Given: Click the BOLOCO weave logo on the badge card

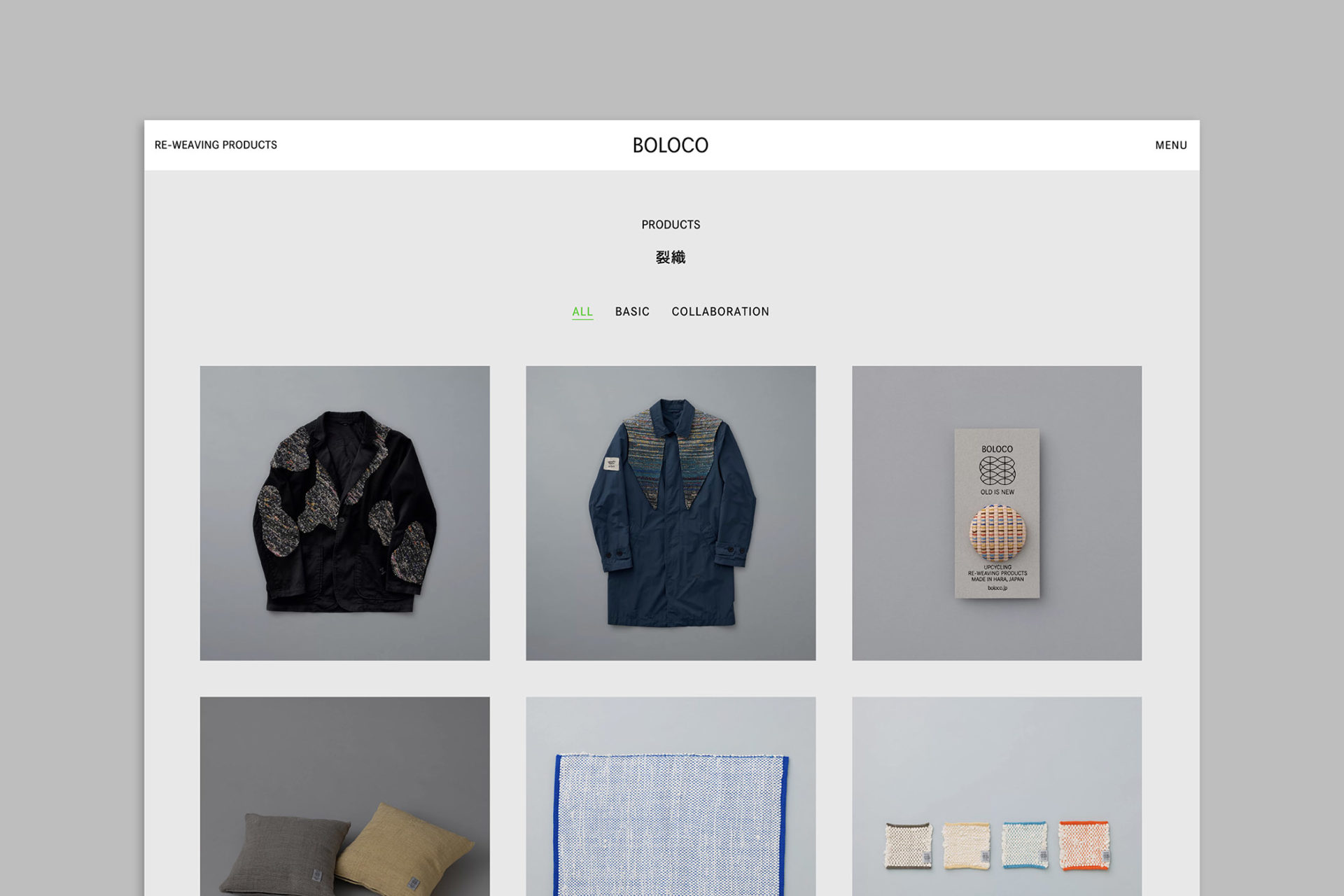Looking at the screenshot, I should [997, 470].
